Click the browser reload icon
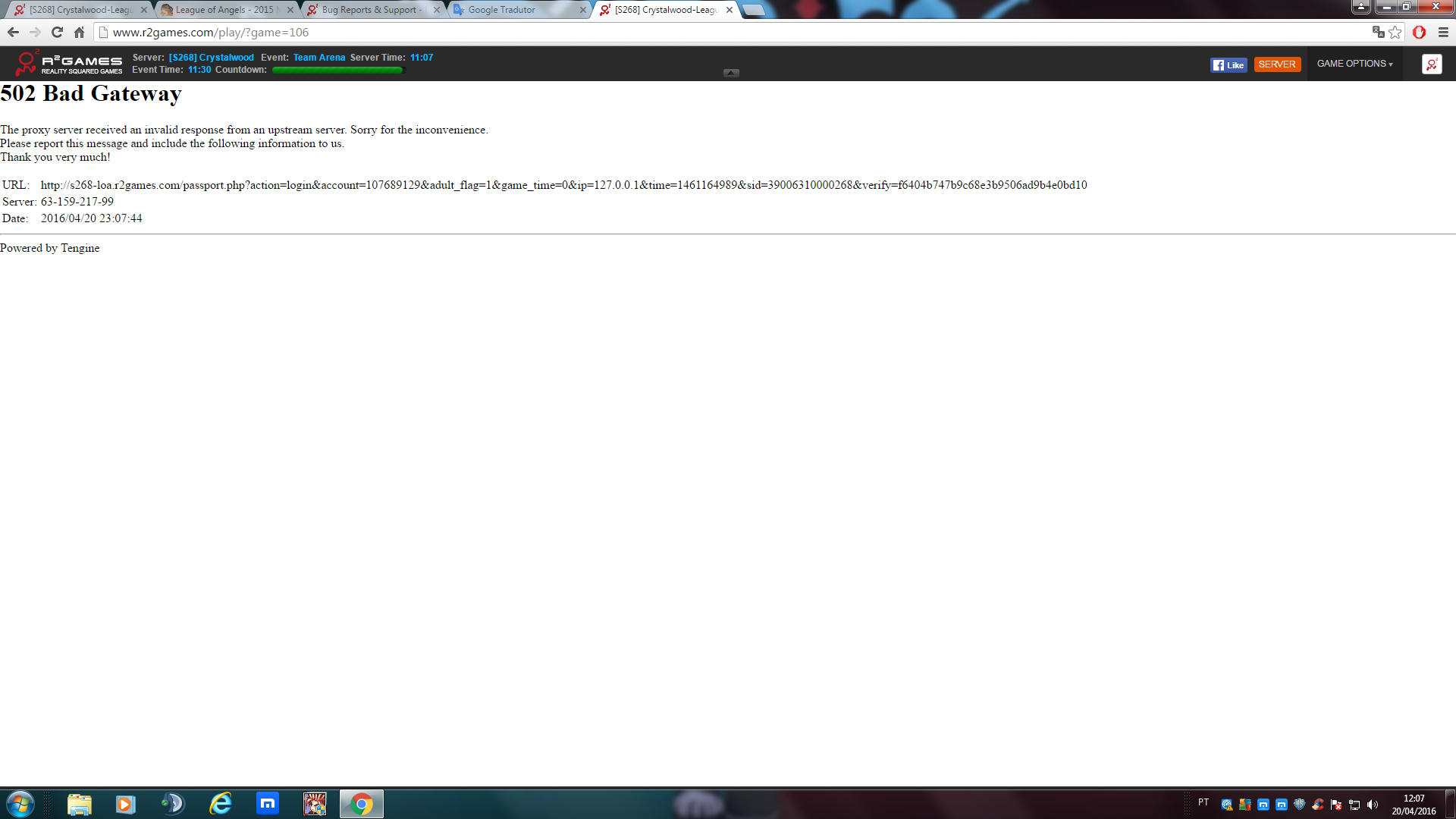Image resolution: width=1456 pixels, height=819 pixels. pyautogui.click(x=57, y=32)
